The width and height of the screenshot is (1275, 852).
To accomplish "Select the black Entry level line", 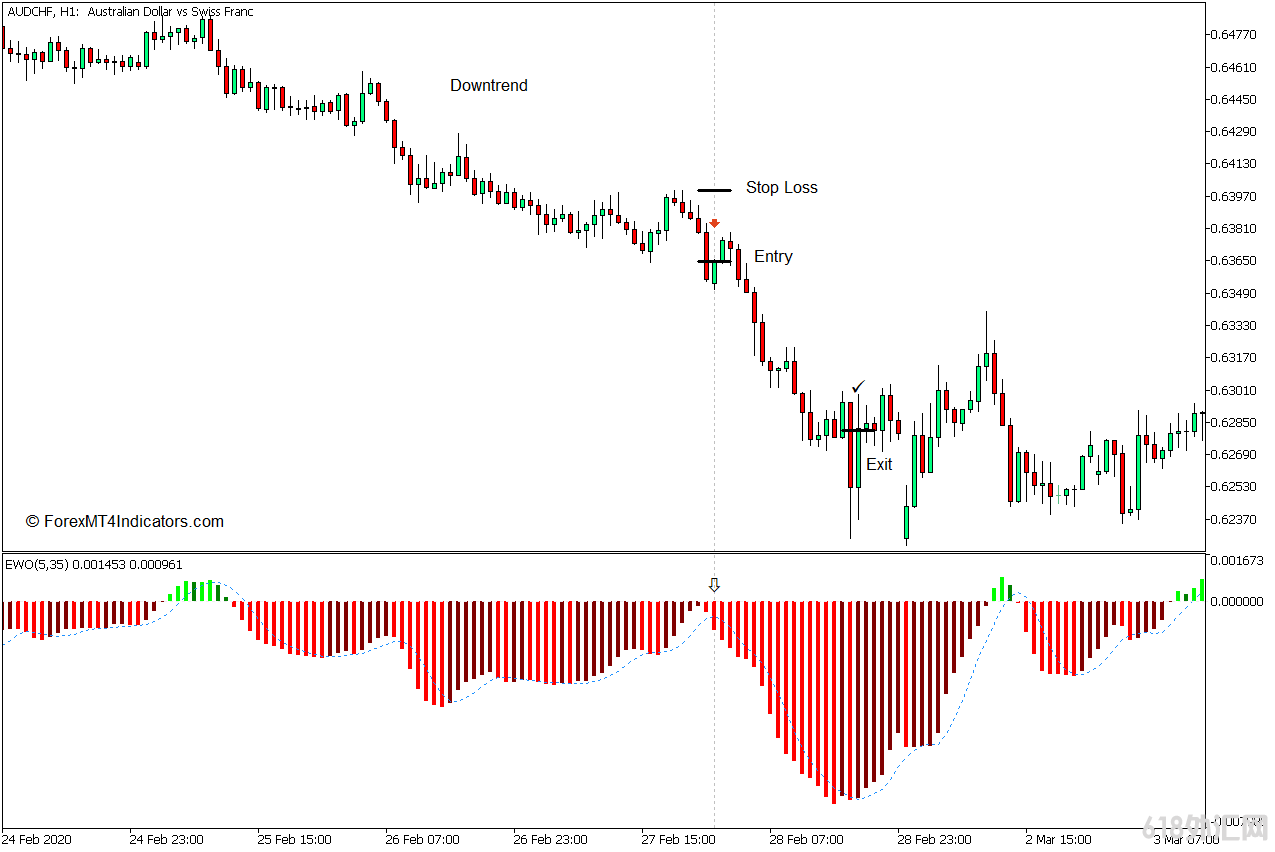I will 714,261.
